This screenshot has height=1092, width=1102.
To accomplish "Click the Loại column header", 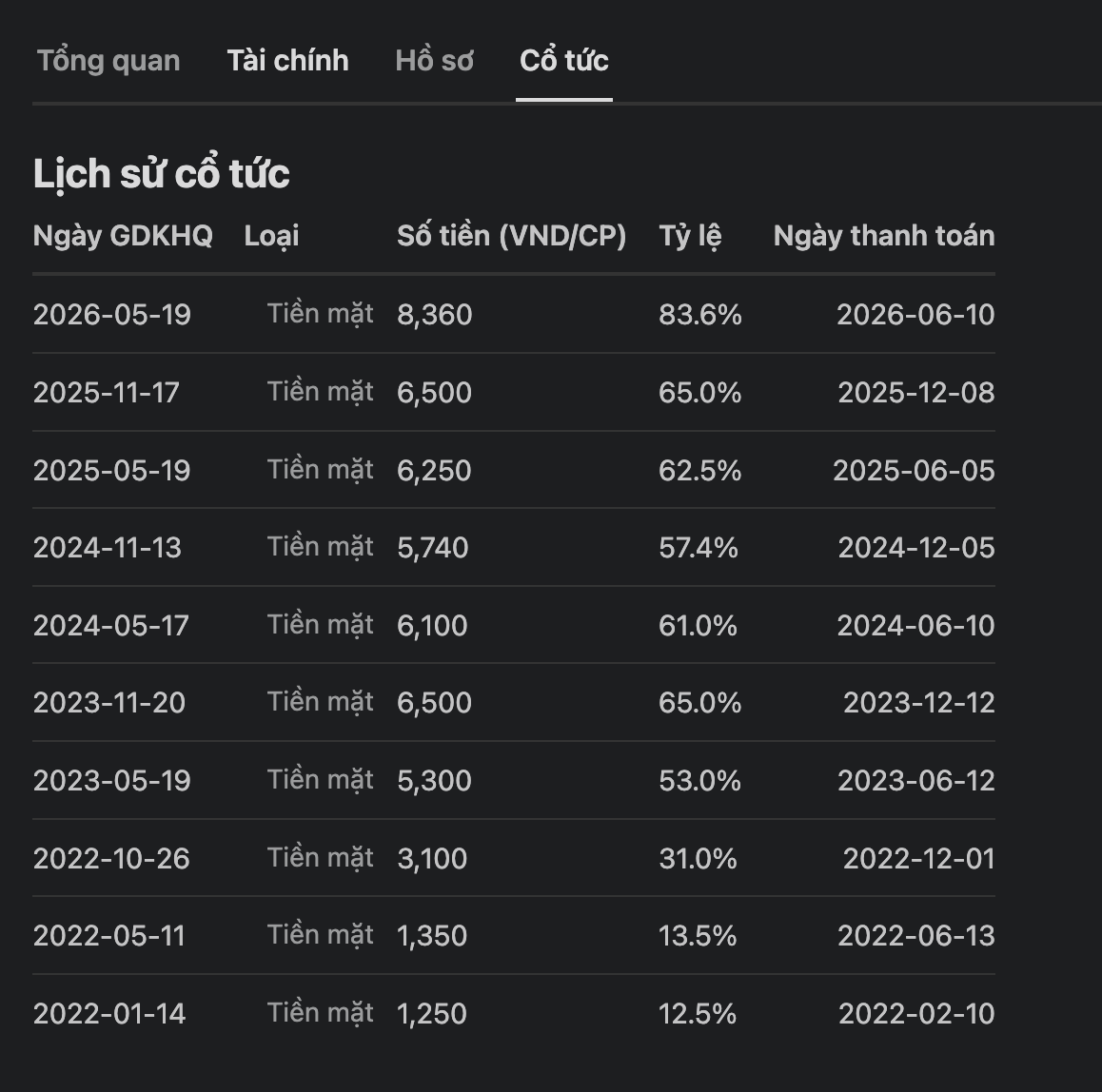I will (x=271, y=236).
